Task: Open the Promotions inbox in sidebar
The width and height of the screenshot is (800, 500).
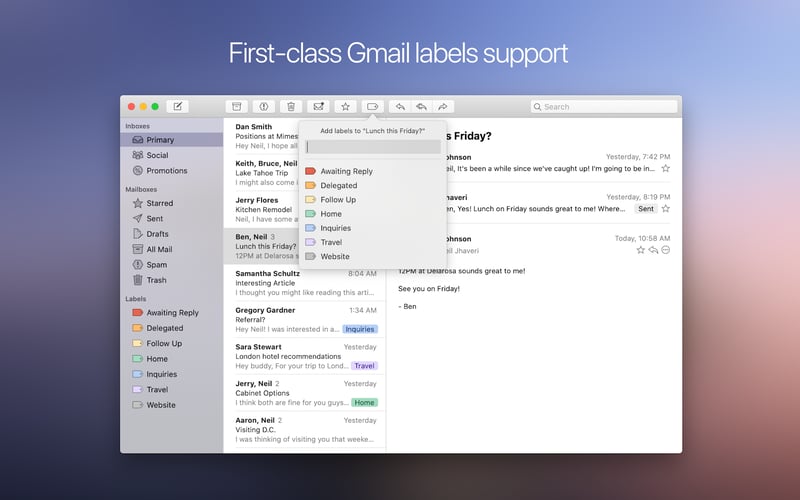Action: pyautogui.click(x=172, y=170)
